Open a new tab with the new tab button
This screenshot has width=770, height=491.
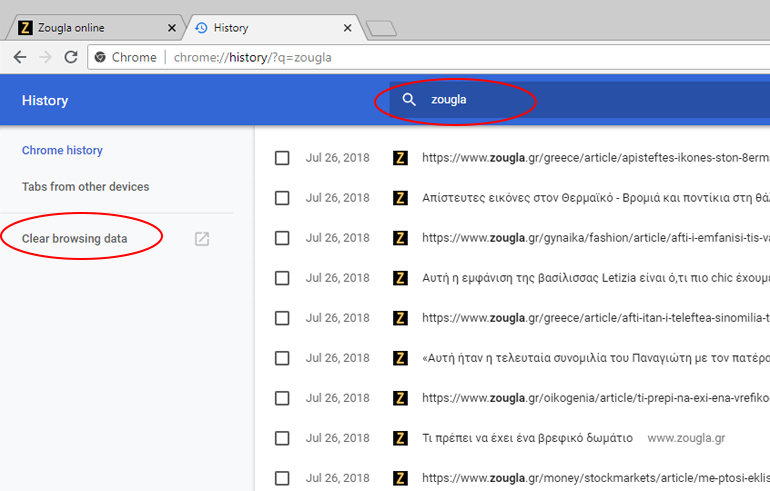(381, 29)
